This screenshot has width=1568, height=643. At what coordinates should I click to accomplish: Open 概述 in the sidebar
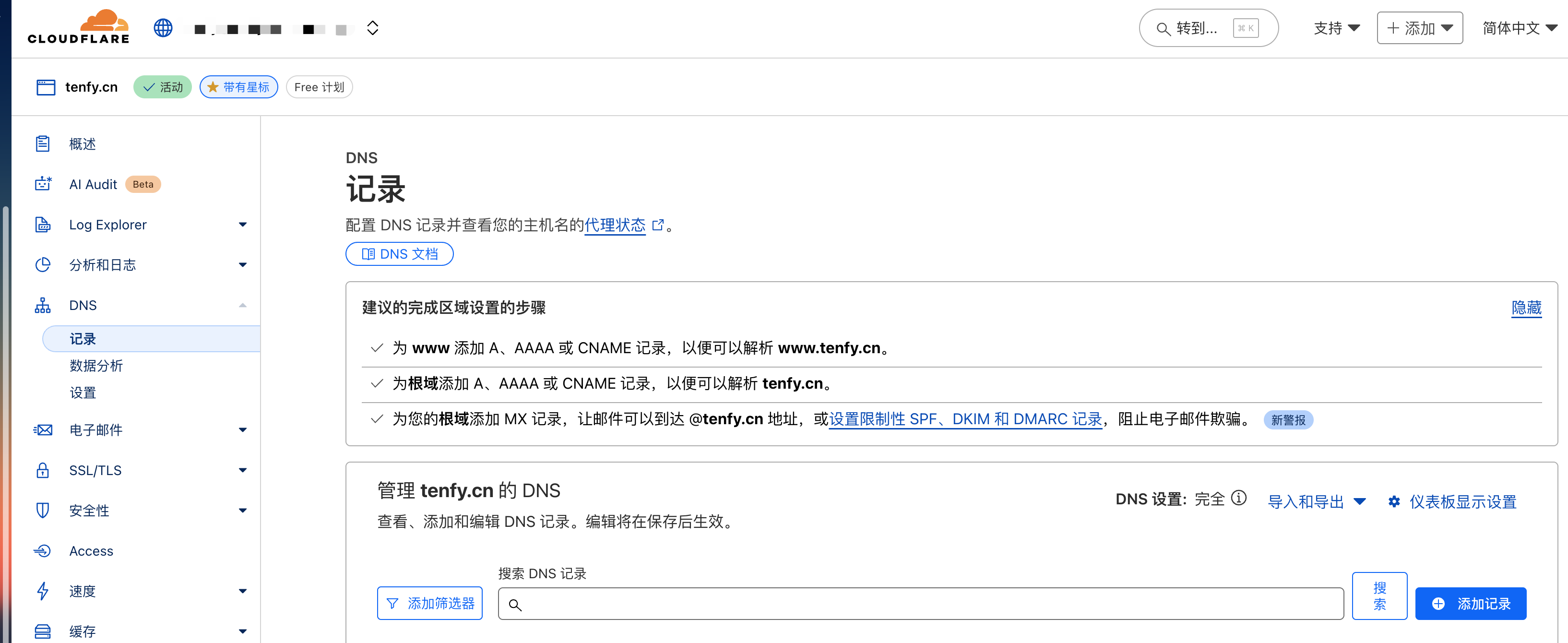pos(82,143)
